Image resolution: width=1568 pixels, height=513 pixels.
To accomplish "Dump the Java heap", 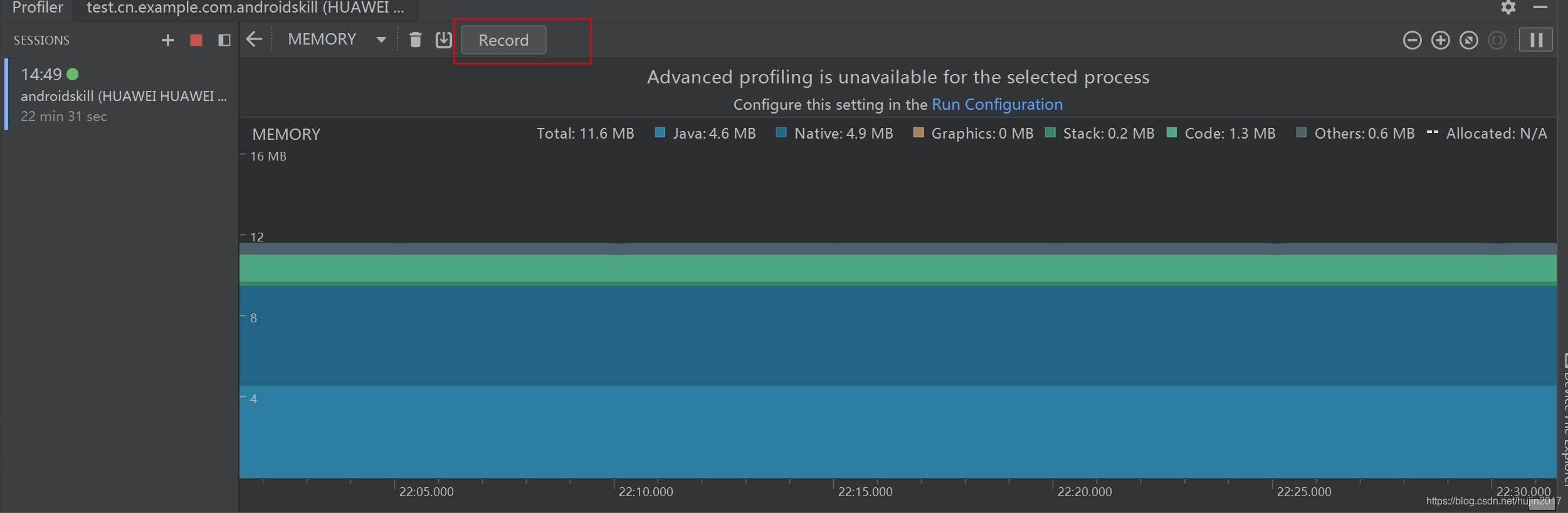I will (x=443, y=40).
